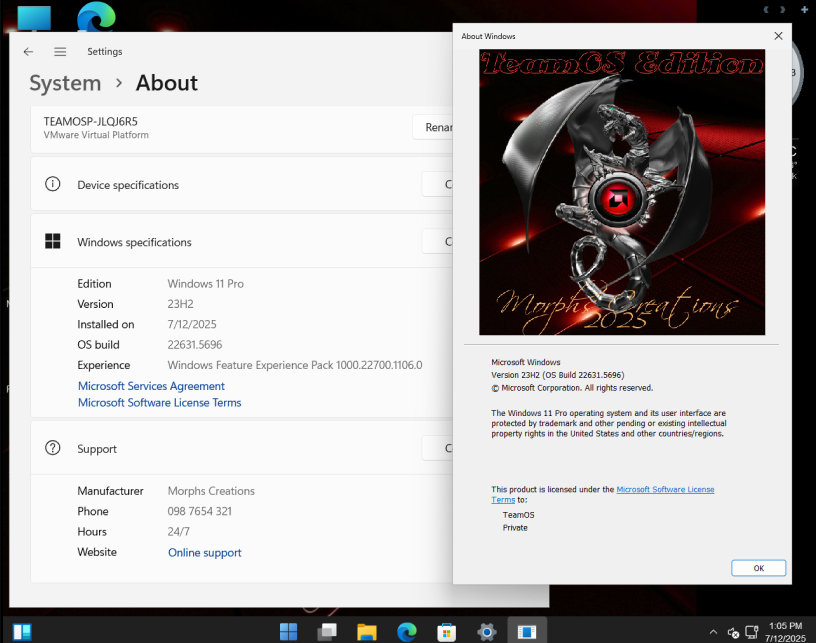This screenshot has width=816, height=643.
Task: Click the Microsoft Corporation copyright line
Action: pyautogui.click(x=572, y=388)
